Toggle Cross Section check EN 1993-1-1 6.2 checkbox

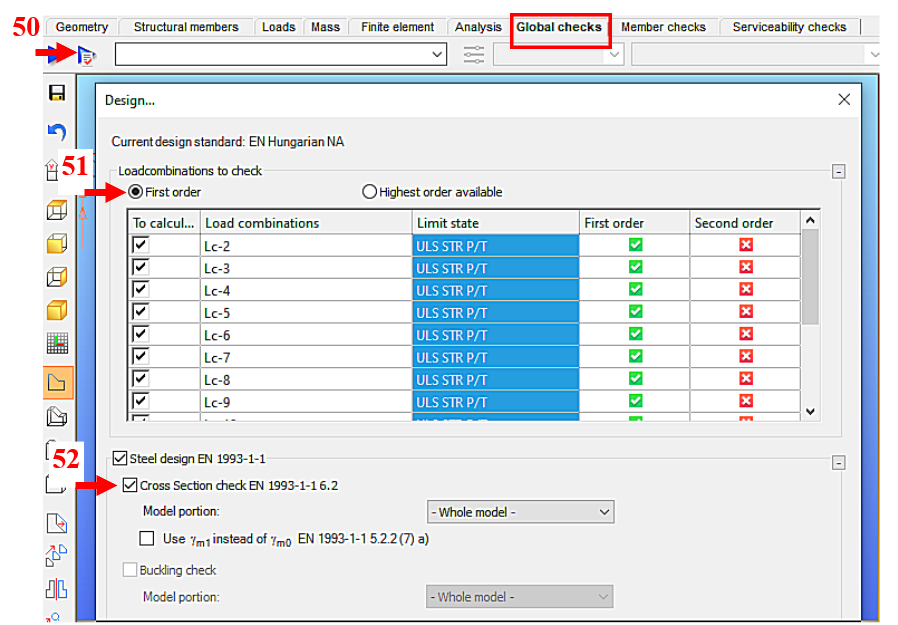pos(130,485)
